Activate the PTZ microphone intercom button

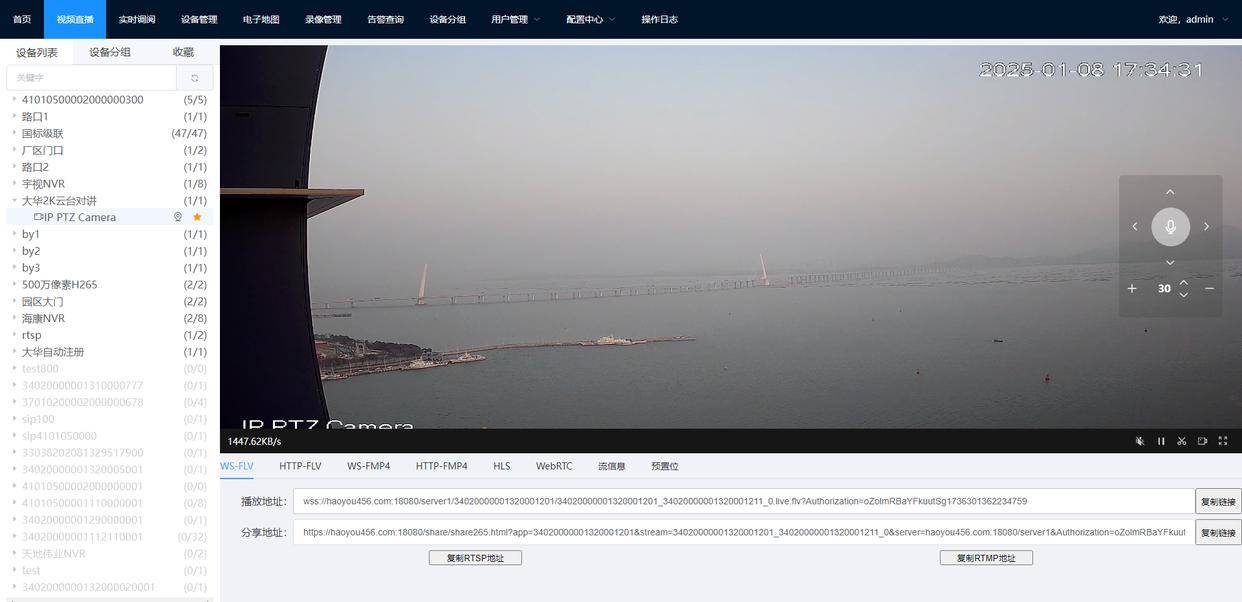[1169, 225]
